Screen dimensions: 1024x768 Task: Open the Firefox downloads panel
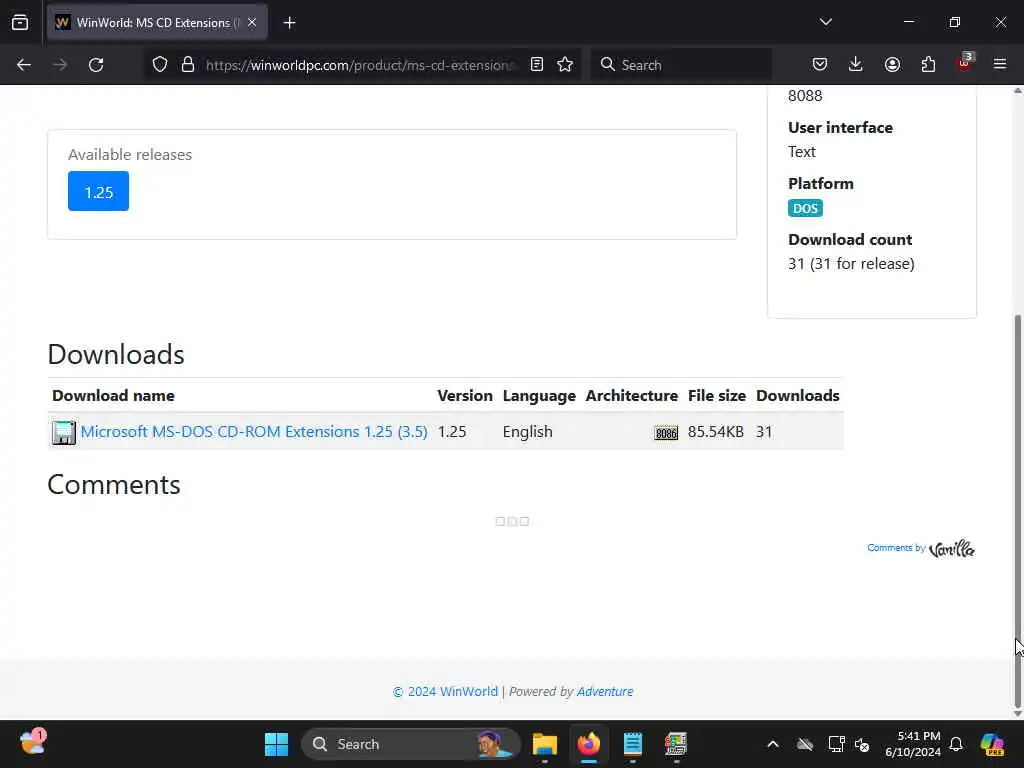[856, 65]
